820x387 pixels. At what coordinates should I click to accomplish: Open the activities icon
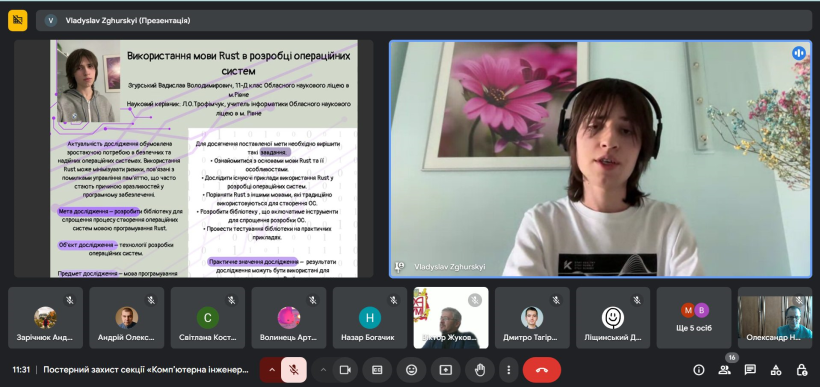776,370
